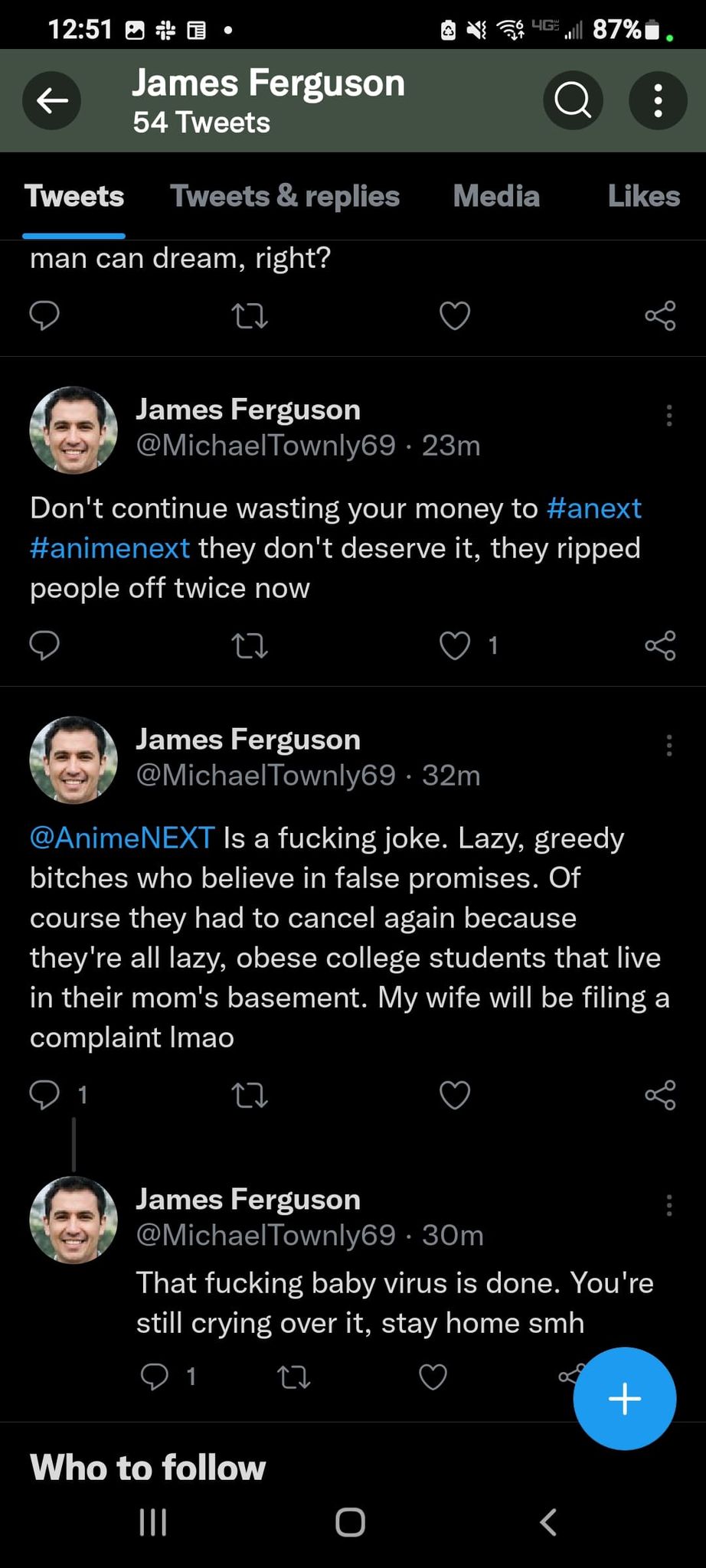Reply to the #animenext tweet
The image size is (706, 1568).
[44, 645]
